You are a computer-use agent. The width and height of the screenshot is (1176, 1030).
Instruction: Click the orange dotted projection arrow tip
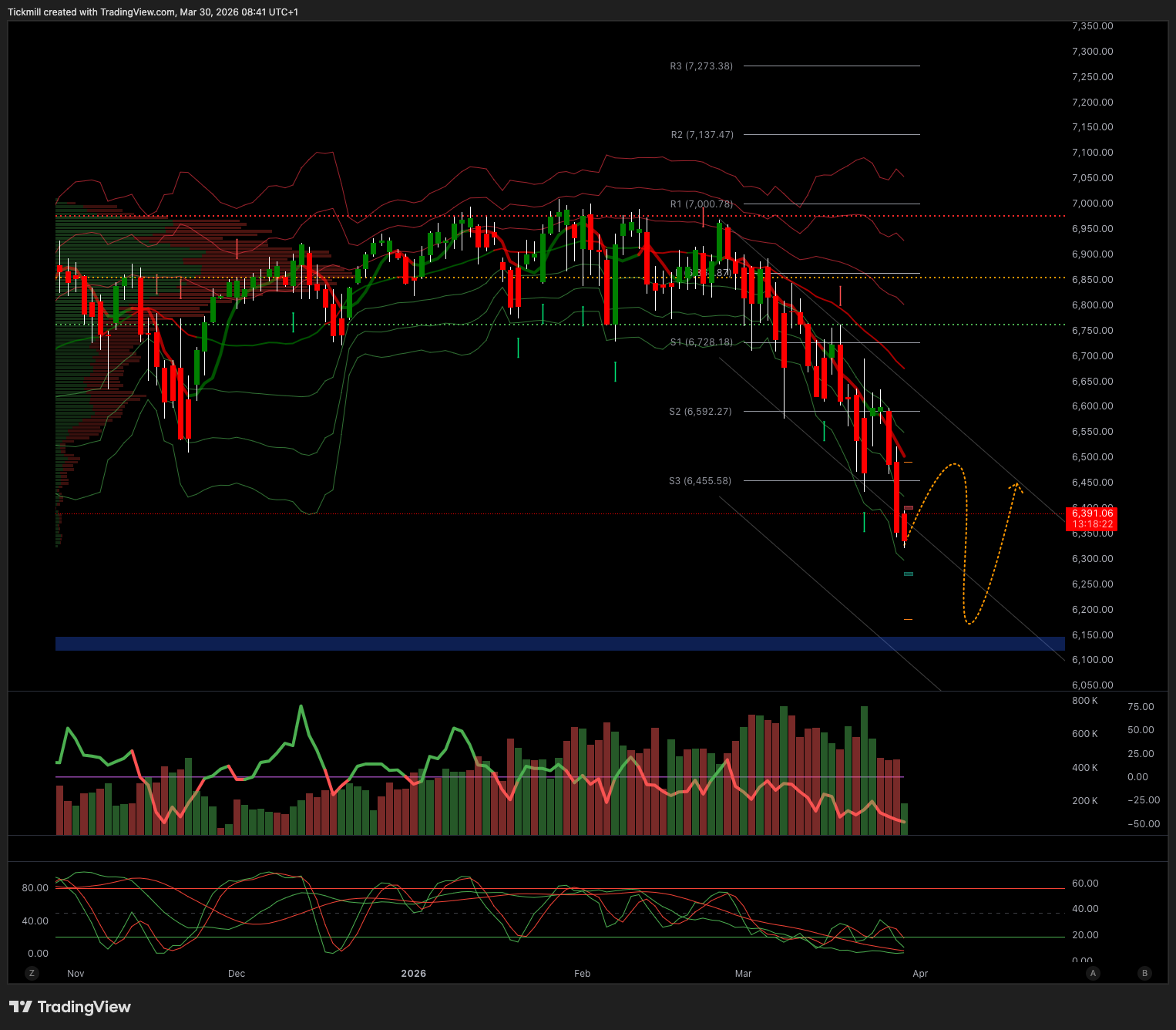pyautogui.click(x=1017, y=485)
